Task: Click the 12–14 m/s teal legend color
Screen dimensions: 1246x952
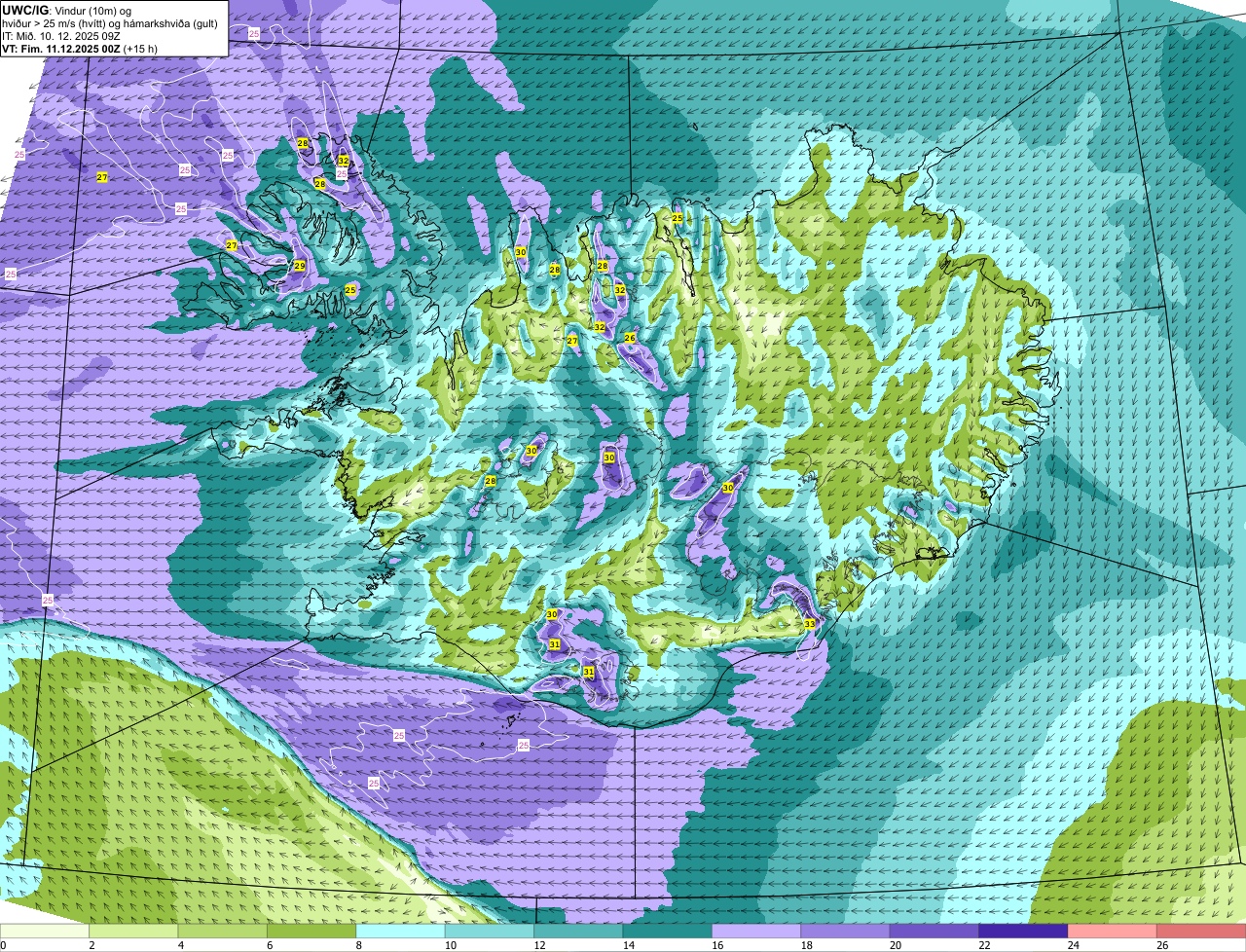Action: coord(578,931)
